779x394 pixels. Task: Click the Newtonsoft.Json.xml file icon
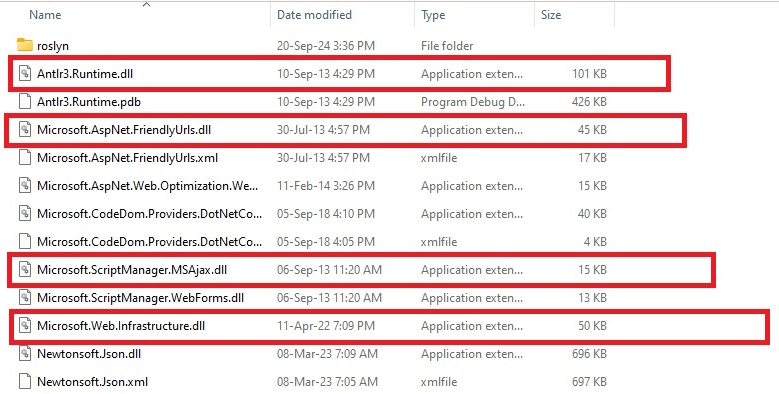click(x=25, y=382)
